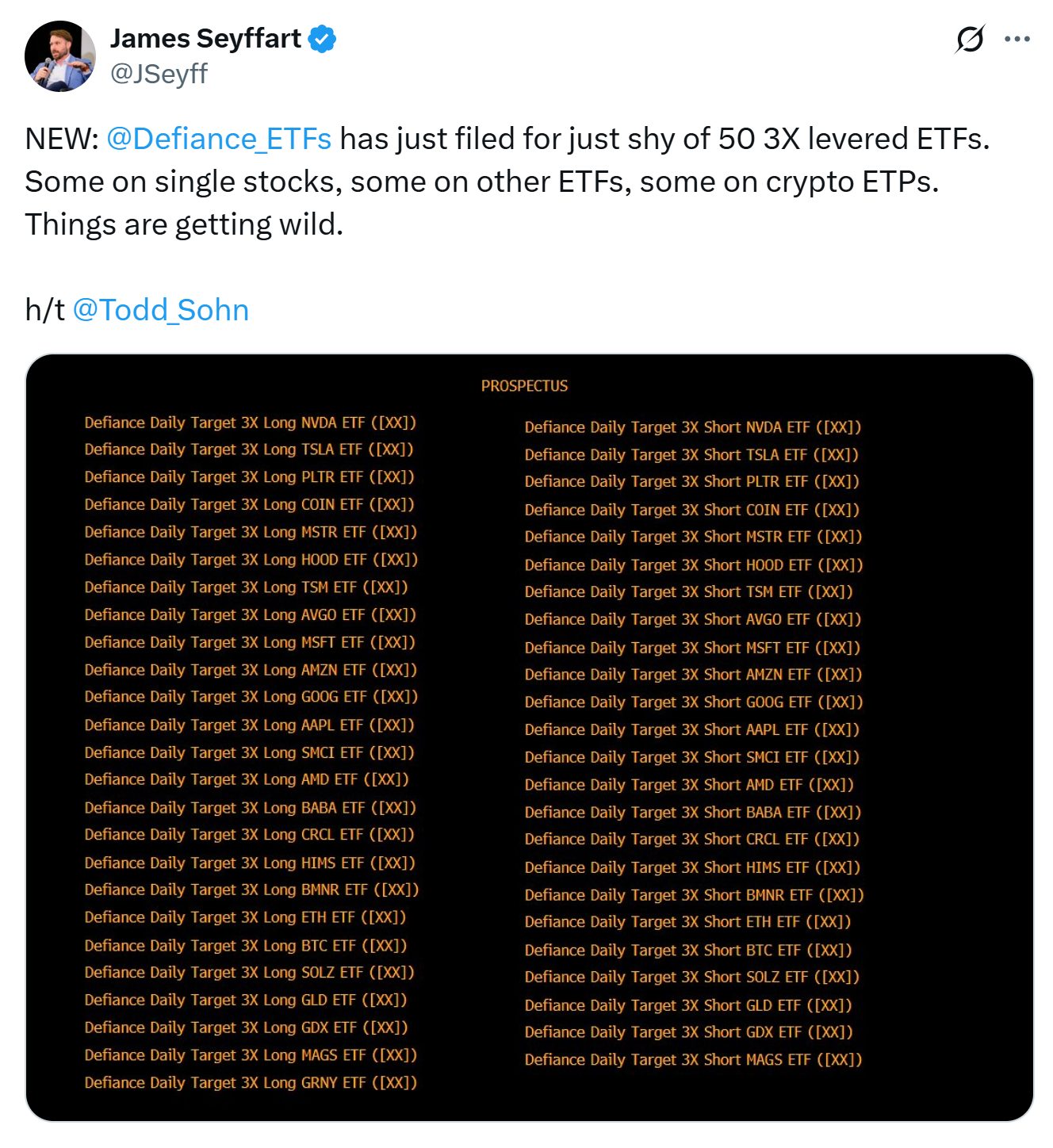Open the @Todd_Sohn mention link
Image resolution: width=1053 pixels, height=1148 pixels.
160,310
